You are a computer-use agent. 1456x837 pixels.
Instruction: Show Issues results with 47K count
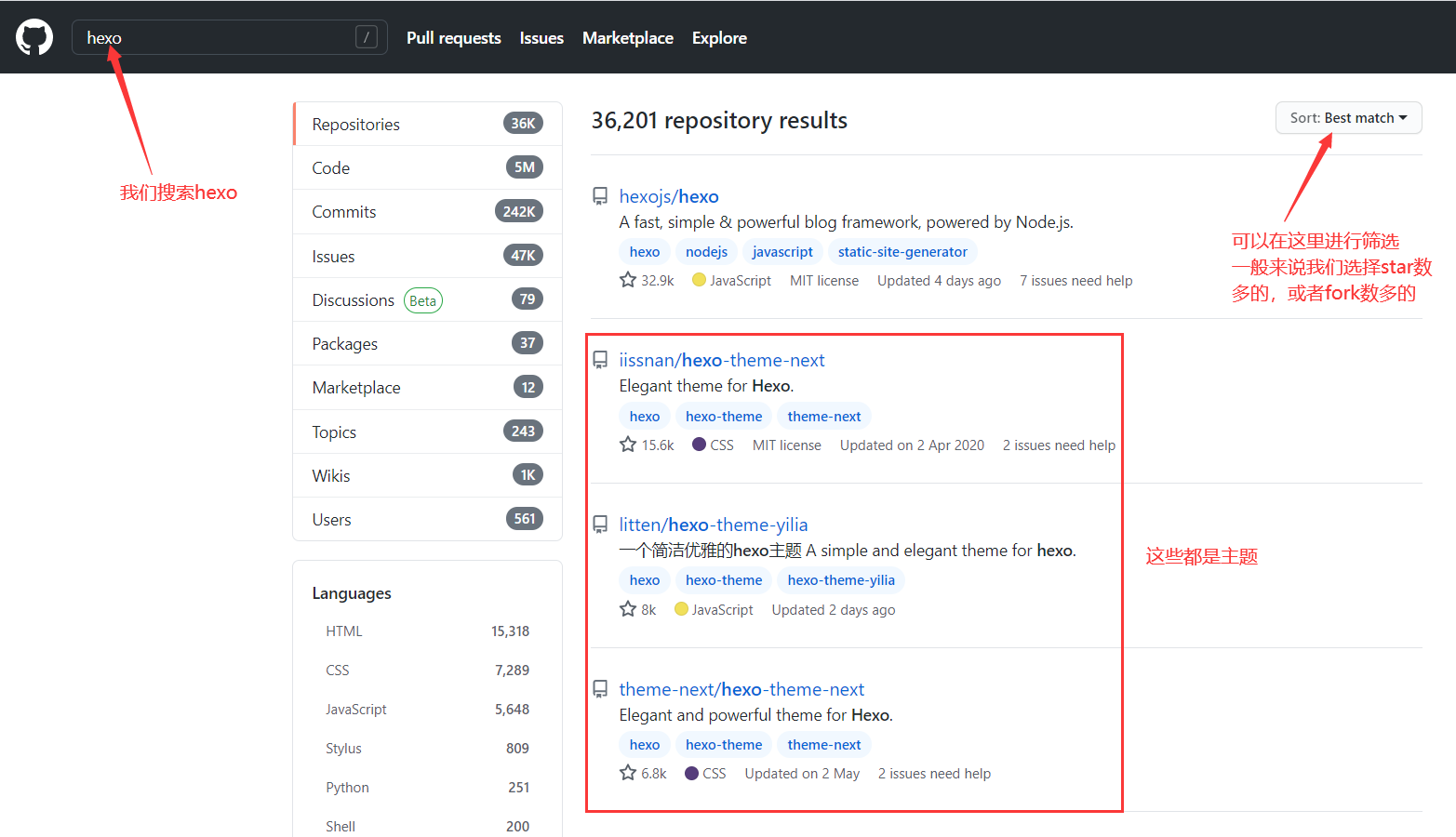[428, 256]
